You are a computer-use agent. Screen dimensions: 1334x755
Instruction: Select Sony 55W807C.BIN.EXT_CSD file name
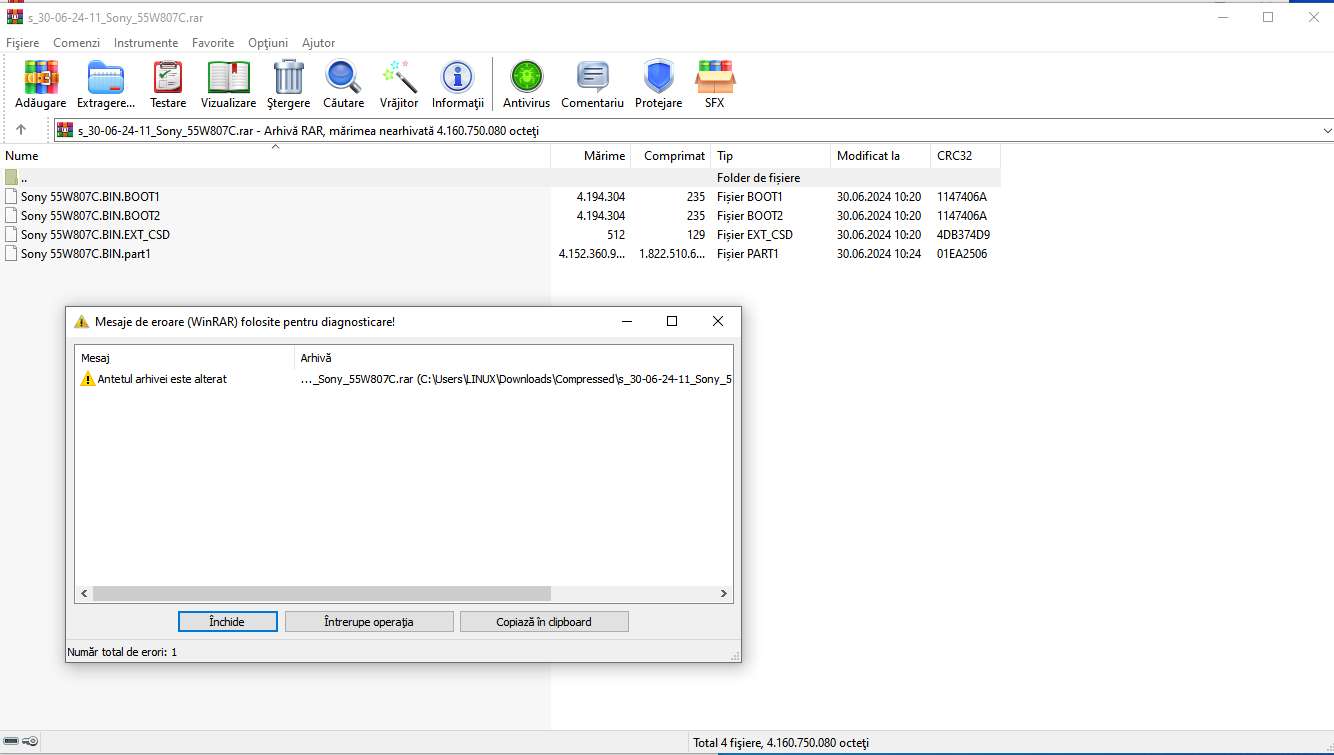click(95, 235)
